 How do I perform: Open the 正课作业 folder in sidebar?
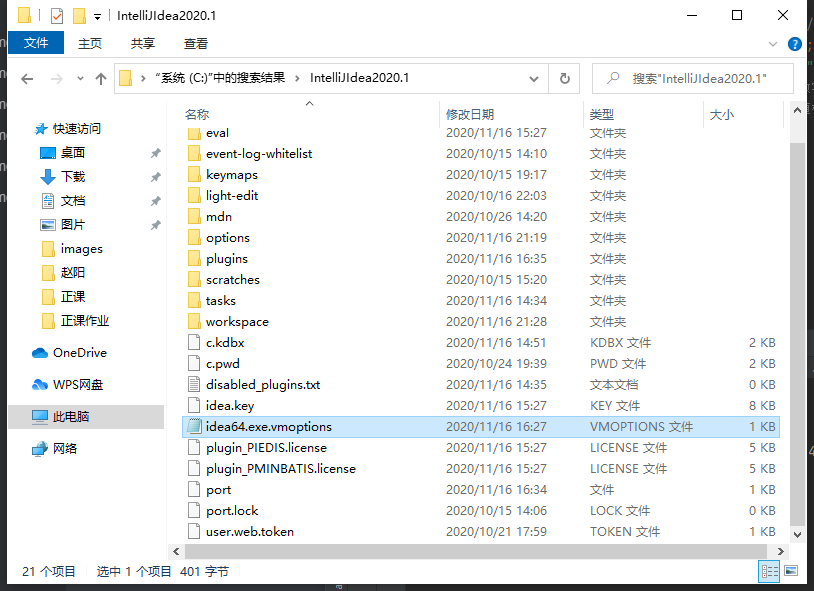[85, 320]
